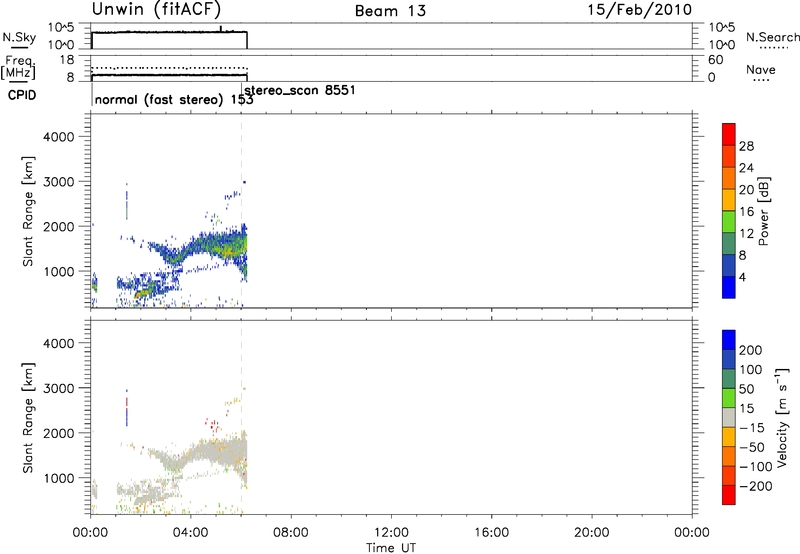Click the green 15-50 velocity colorbar segment
The image size is (800, 554).
pyautogui.click(x=729, y=398)
